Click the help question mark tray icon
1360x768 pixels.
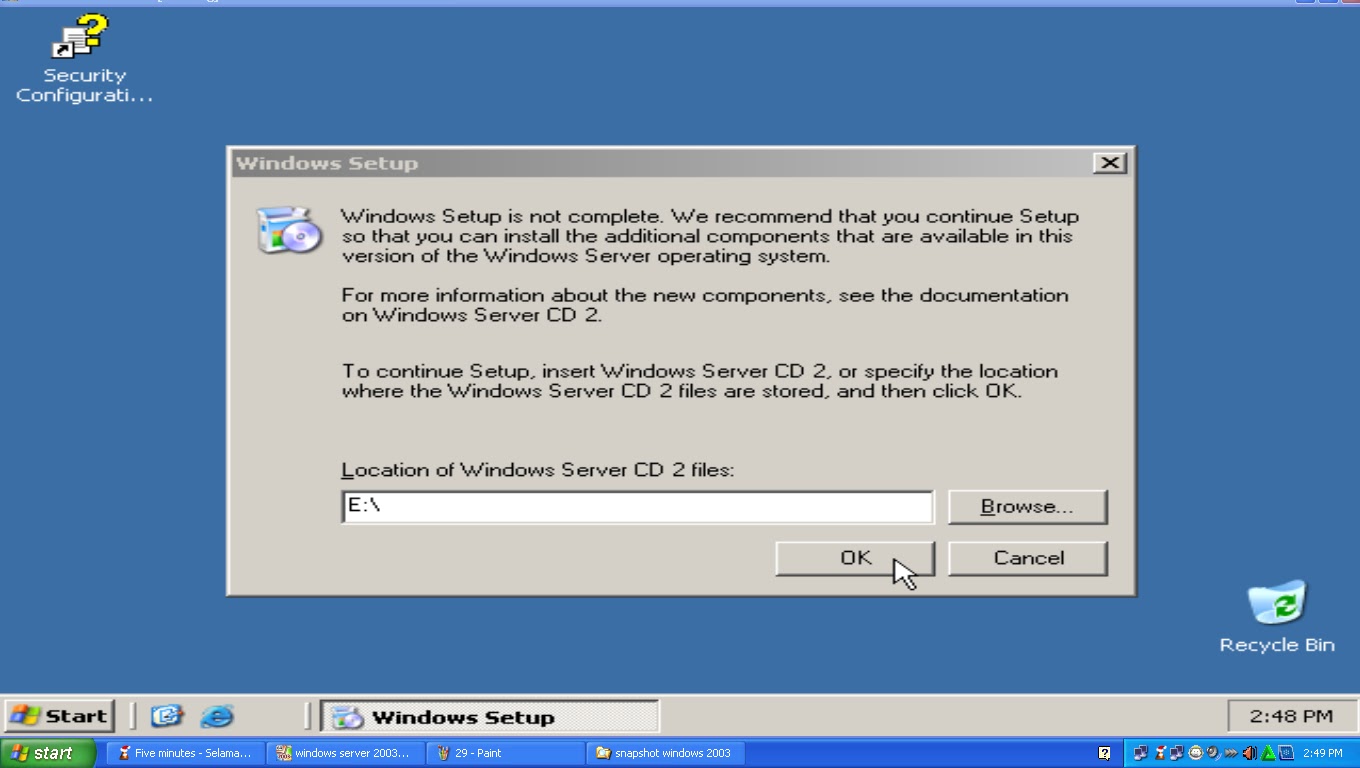click(x=1104, y=753)
